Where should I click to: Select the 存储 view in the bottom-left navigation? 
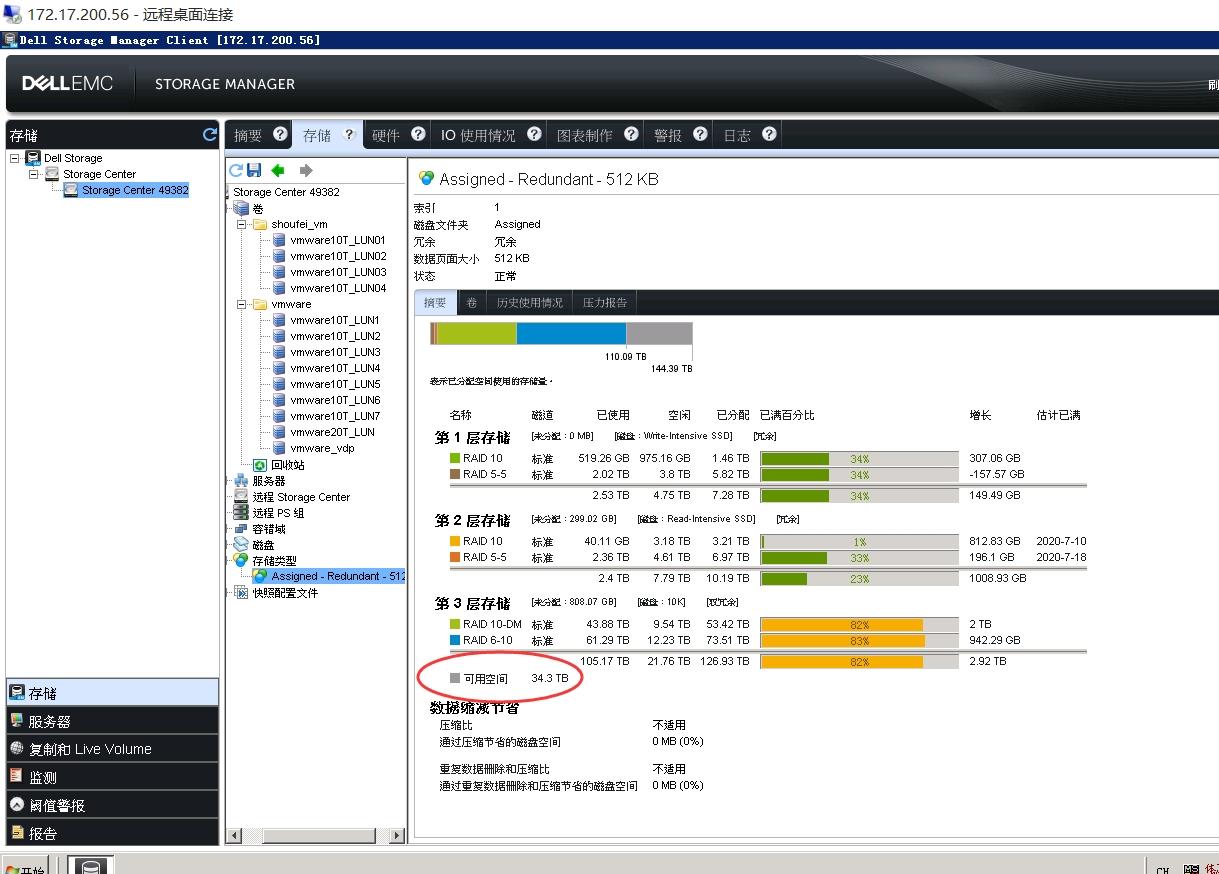coord(112,692)
